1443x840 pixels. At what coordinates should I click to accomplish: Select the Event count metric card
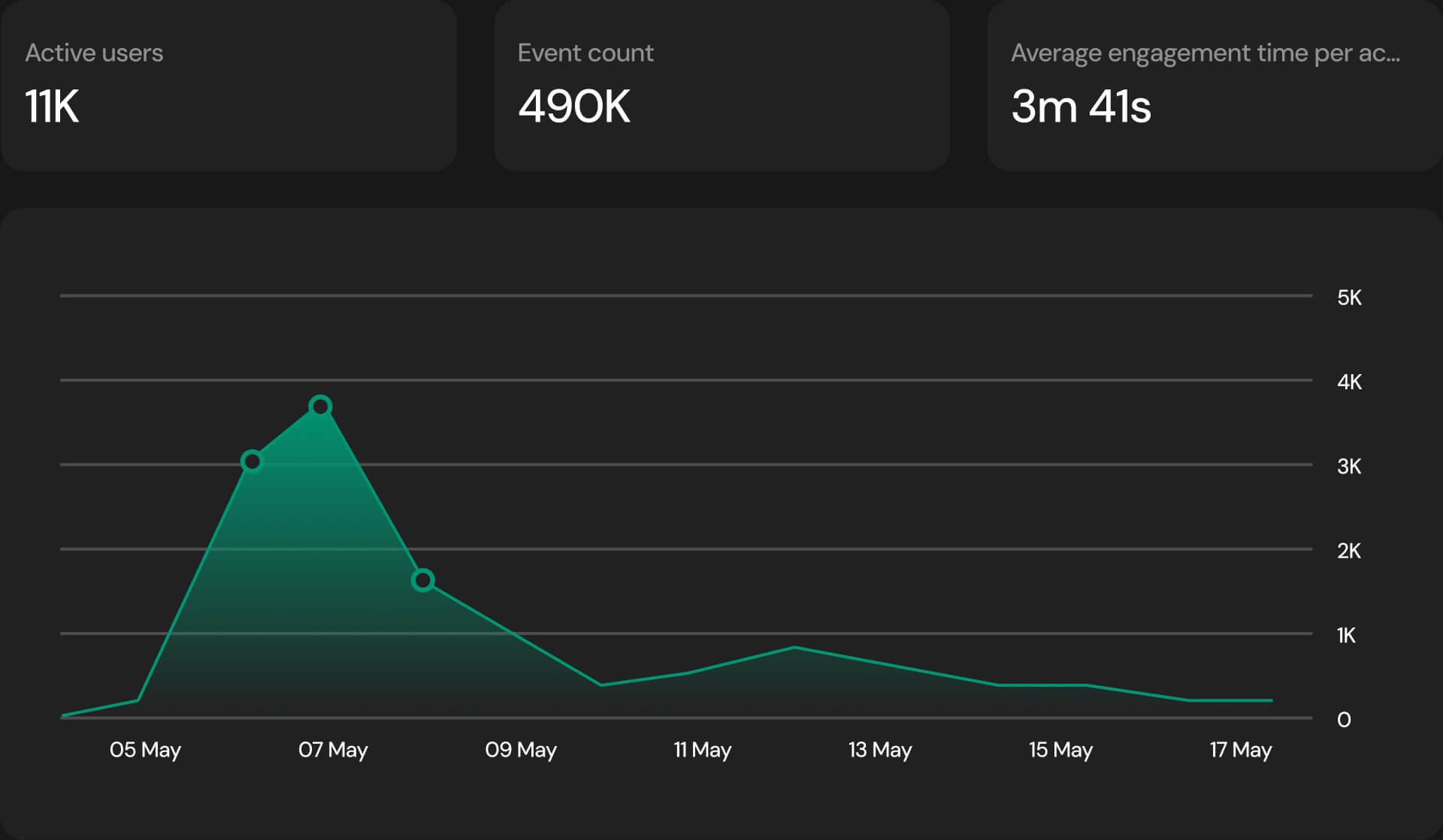click(721, 85)
